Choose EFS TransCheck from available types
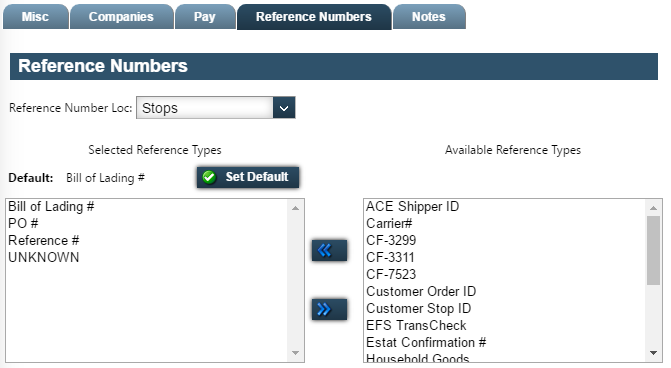 [x=416, y=326]
